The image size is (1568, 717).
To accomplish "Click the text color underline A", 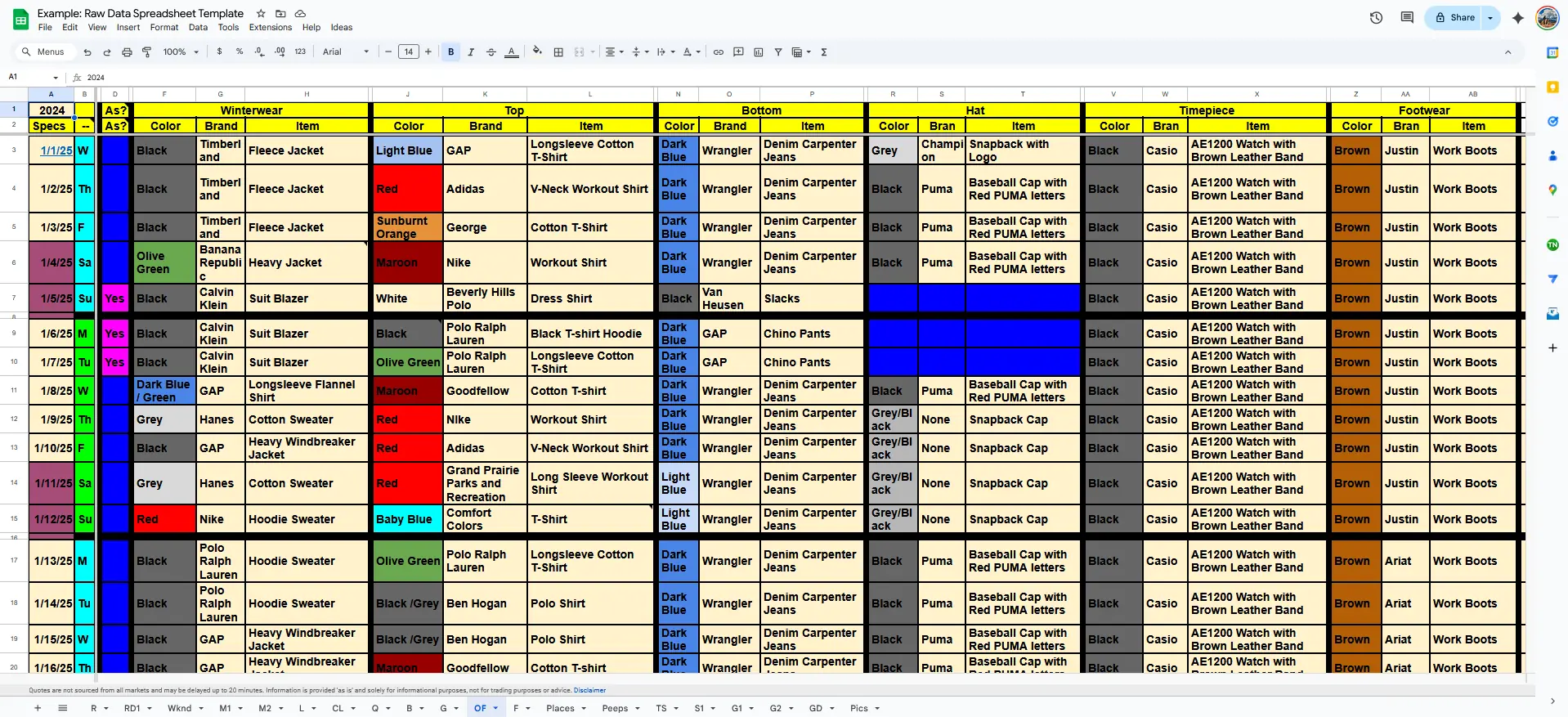I will click(512, 52).
